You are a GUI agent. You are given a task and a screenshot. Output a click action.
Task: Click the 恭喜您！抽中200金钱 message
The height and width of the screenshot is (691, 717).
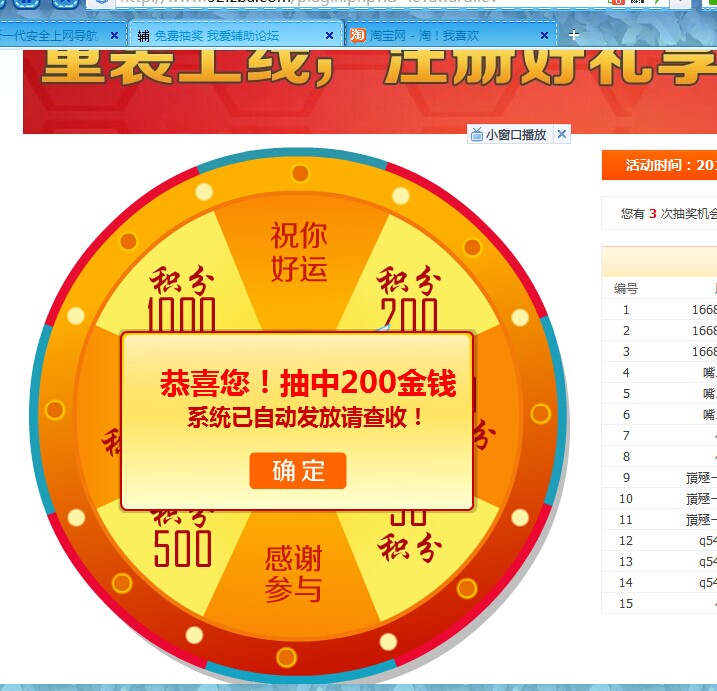[308, 383]
